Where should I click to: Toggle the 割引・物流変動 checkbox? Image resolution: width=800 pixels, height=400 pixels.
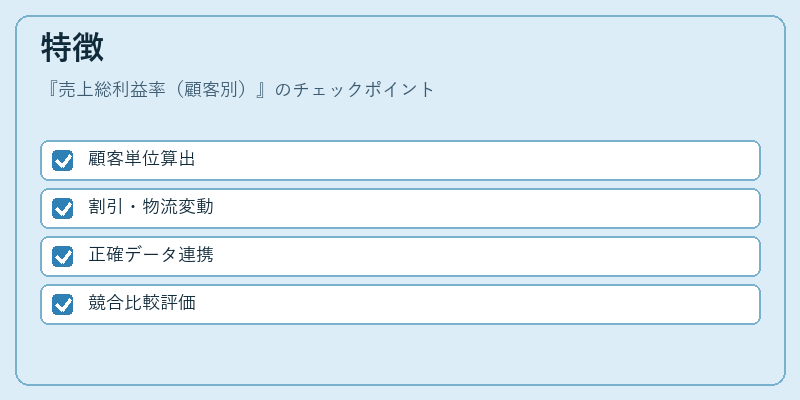(x=62, y=209)
